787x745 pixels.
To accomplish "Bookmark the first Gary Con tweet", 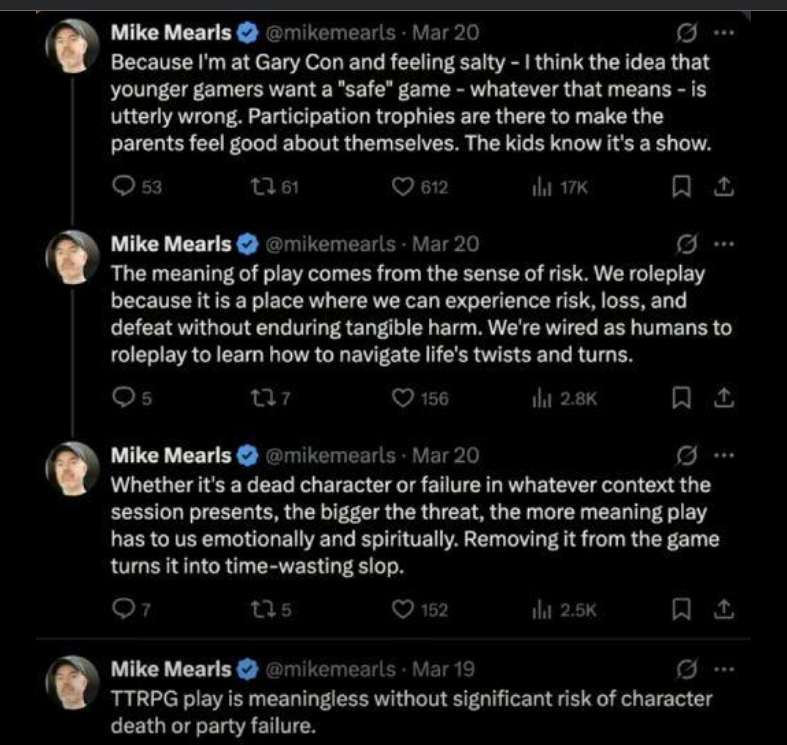I will point(681,187).
